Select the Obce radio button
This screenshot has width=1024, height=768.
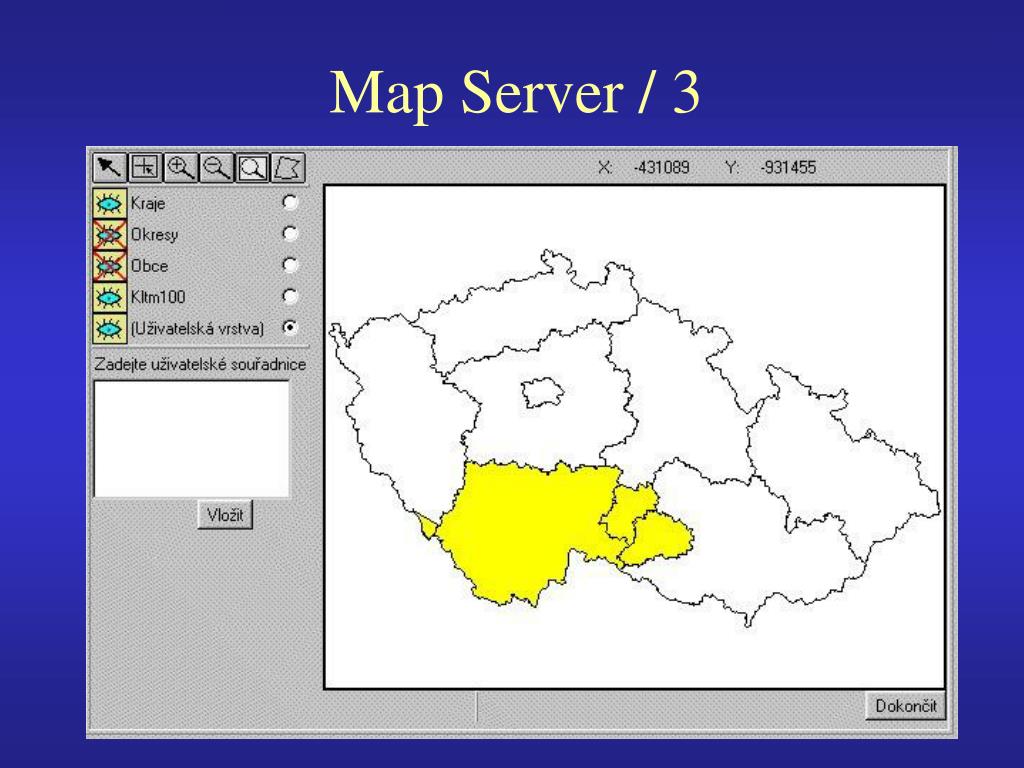tap(290, 264)
